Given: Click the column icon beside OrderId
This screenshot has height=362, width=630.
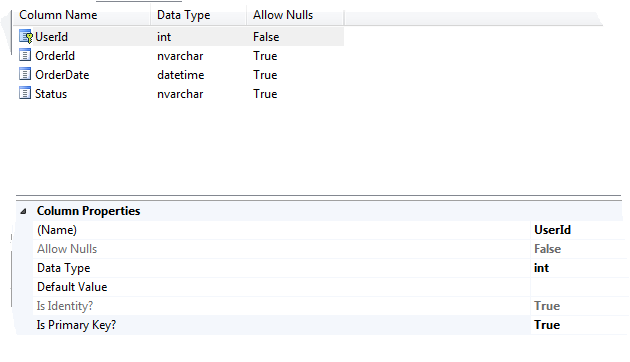Looking at the screenshot, I should [x=25, y=55].
